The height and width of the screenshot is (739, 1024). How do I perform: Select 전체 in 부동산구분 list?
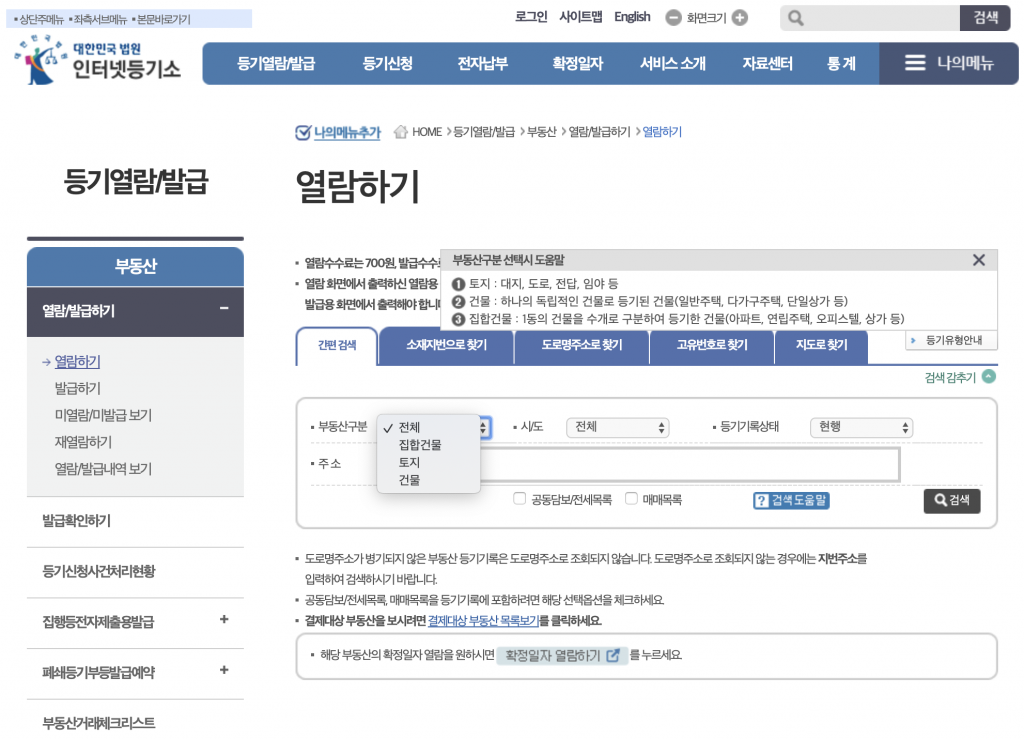[428, 428]
